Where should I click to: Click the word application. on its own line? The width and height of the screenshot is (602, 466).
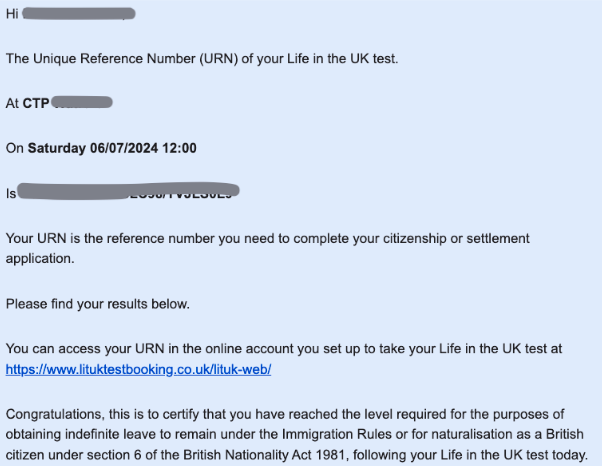tap(40, 259)
